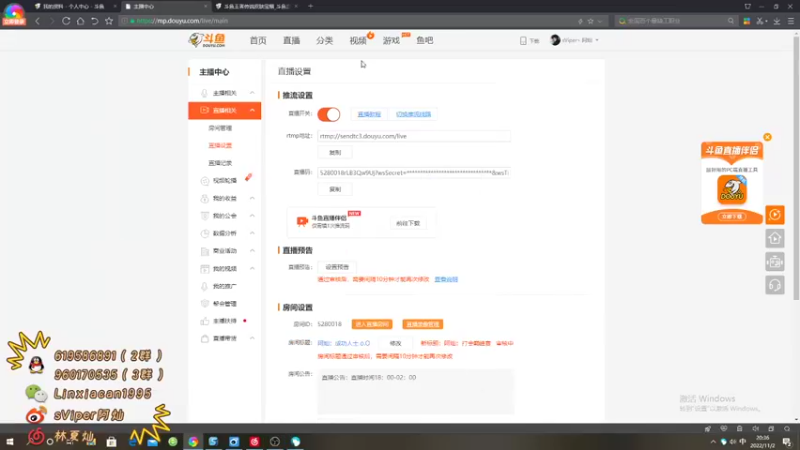The image size is (800, 450).
Task: Click the 直播码 stream key field
Action: 414,173
